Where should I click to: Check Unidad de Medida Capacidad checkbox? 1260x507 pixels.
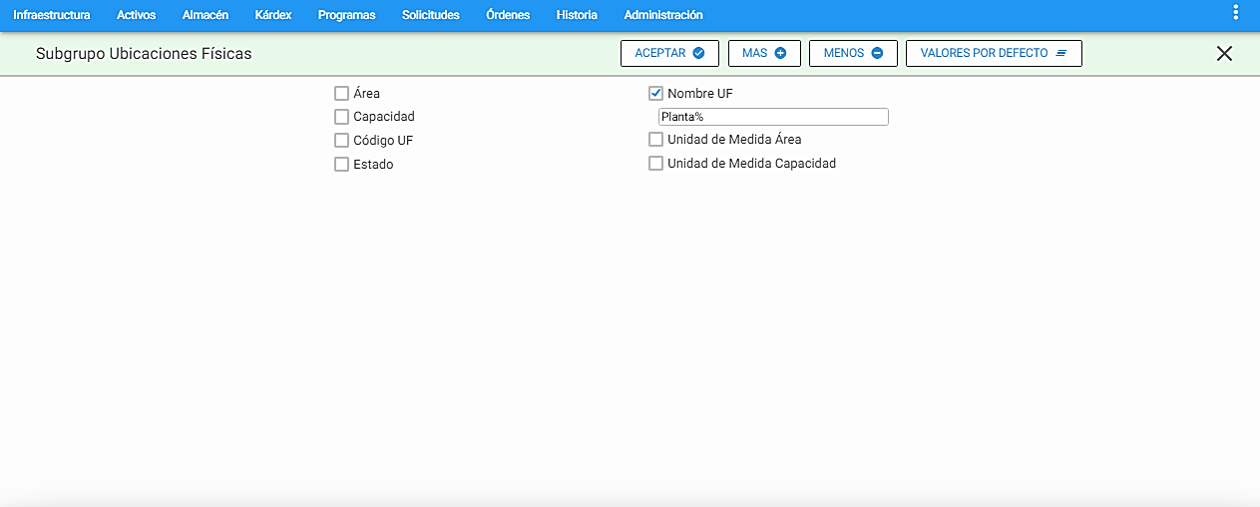tap(656, 163)
